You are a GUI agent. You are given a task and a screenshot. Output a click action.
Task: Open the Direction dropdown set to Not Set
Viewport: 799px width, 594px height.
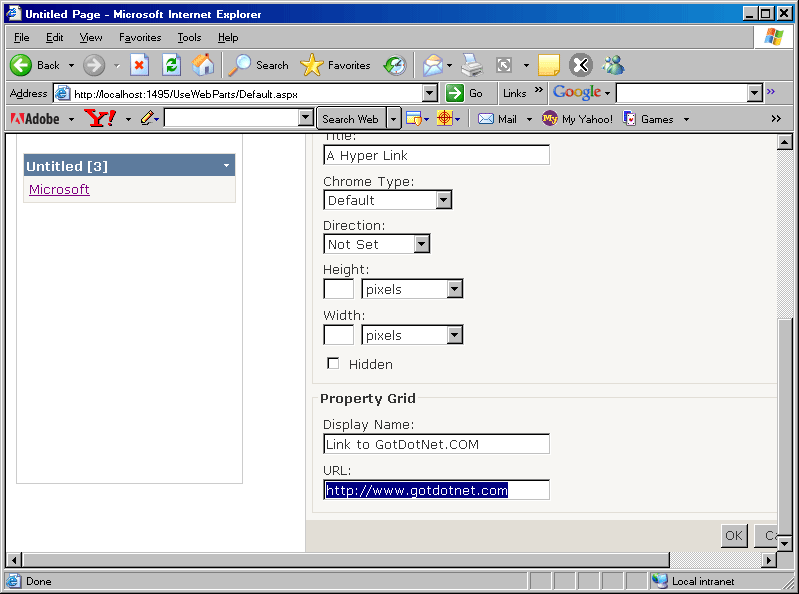coord(421,244)
